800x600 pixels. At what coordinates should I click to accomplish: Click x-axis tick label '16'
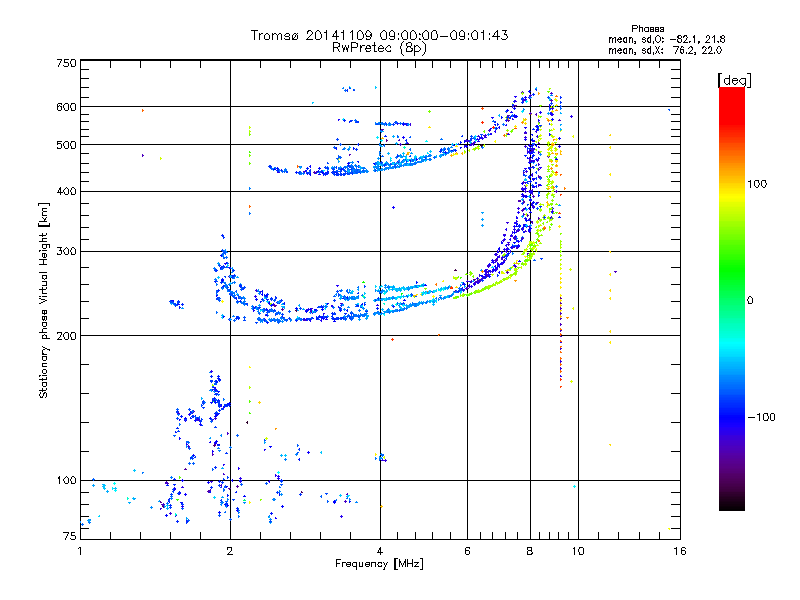[x=680, y=551]
